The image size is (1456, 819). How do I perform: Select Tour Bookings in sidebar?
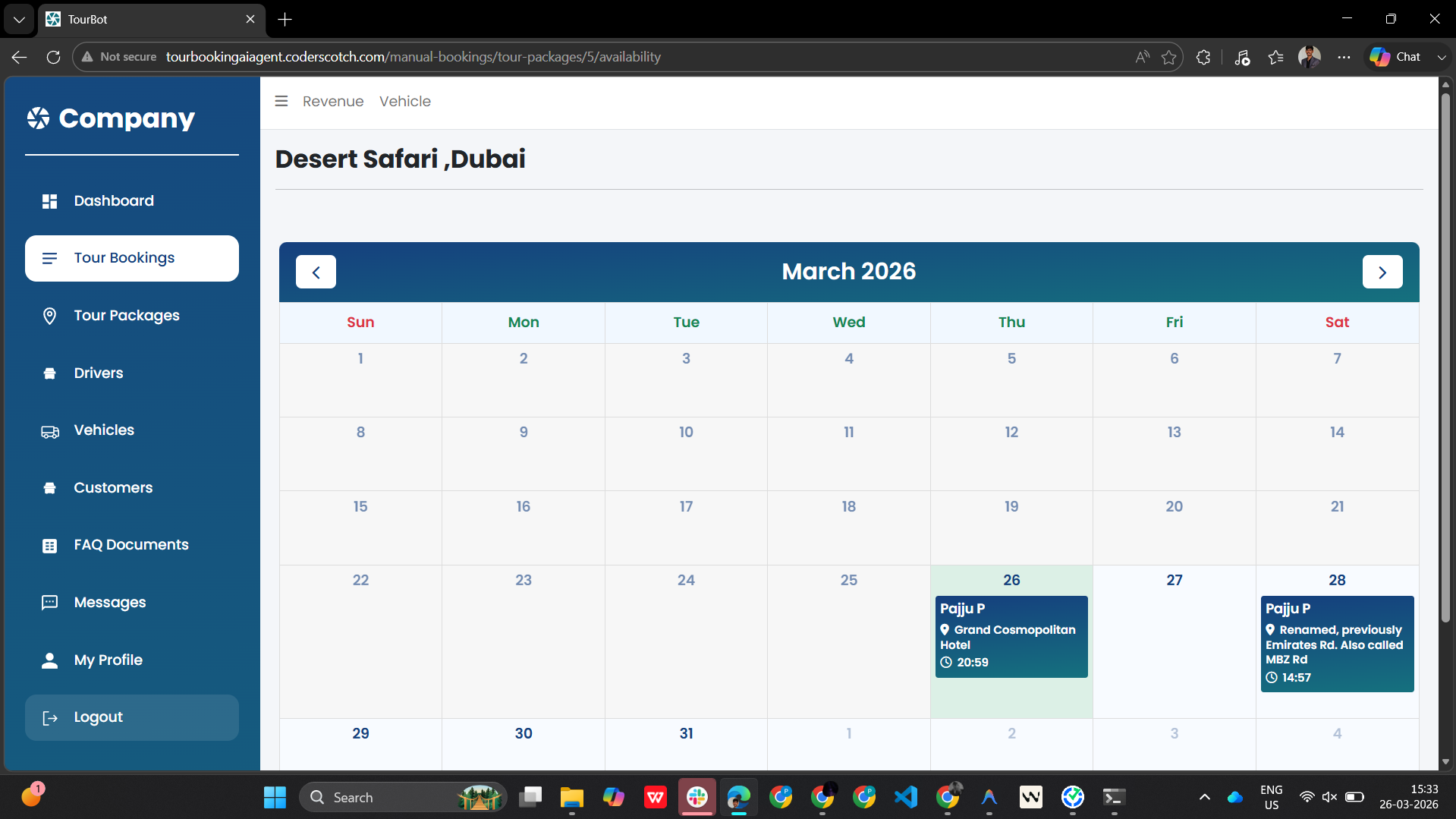pyautogui.click(x=131, y=258)
